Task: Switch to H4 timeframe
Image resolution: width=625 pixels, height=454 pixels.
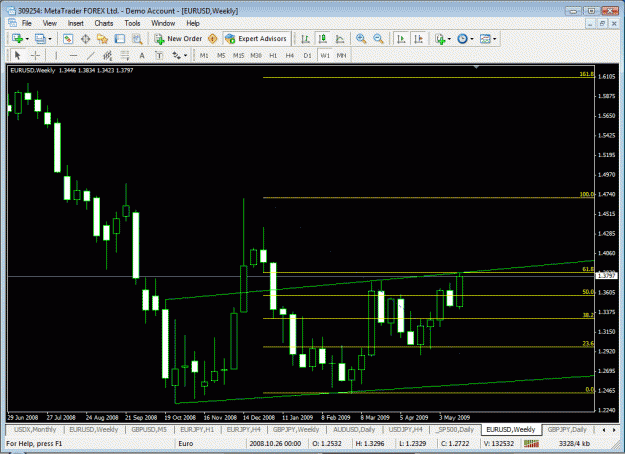Action: pos(290,55)
